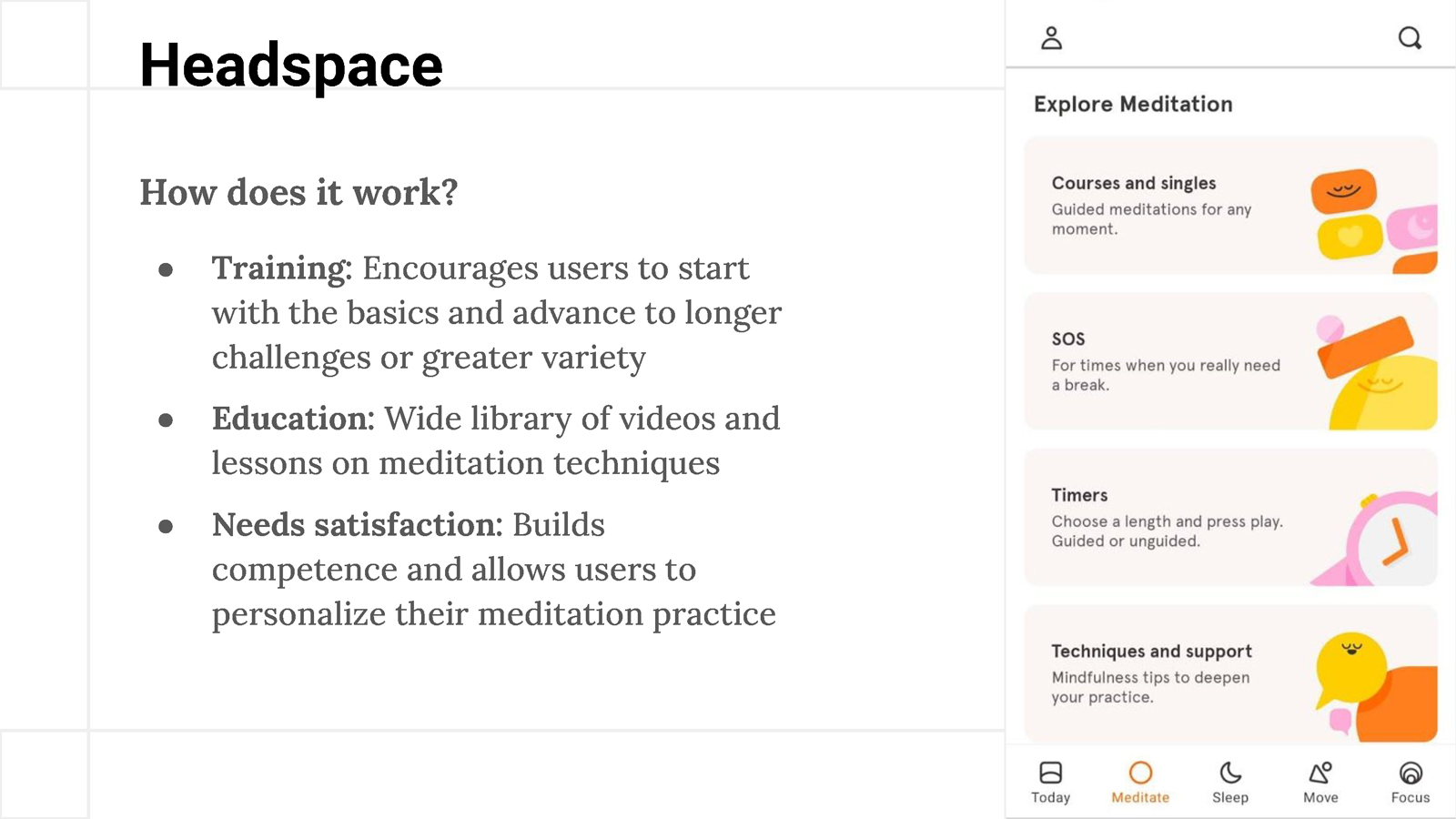Switch to the Today tab label
The width and height of the screenshot is (1456, 819).
click(1050, 797)
